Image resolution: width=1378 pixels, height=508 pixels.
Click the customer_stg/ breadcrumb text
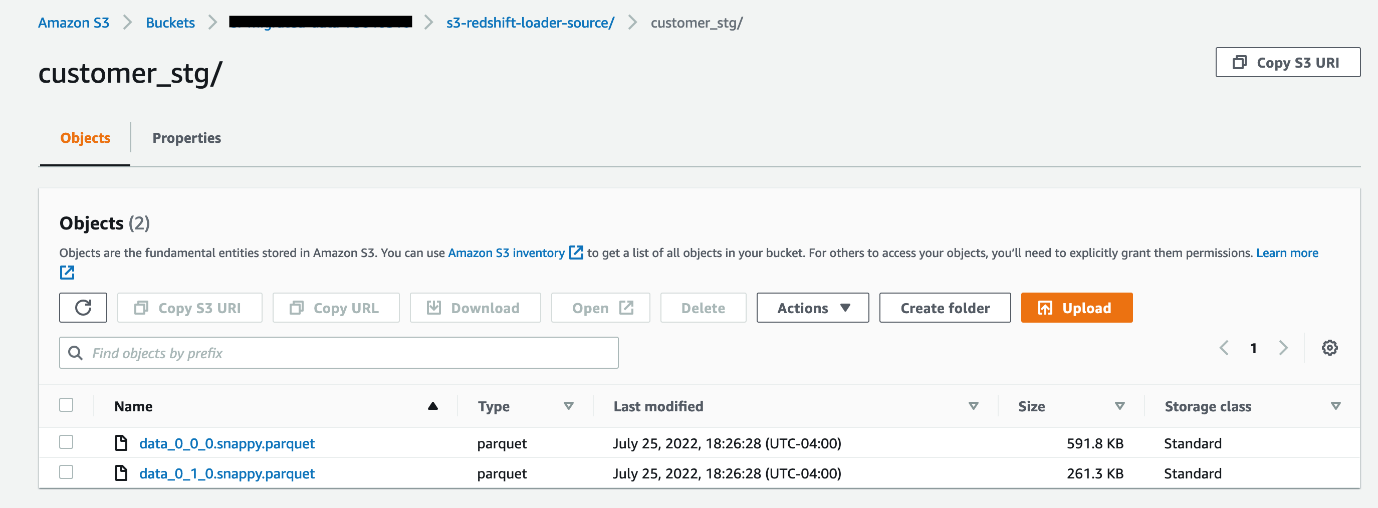click(697, 22)
